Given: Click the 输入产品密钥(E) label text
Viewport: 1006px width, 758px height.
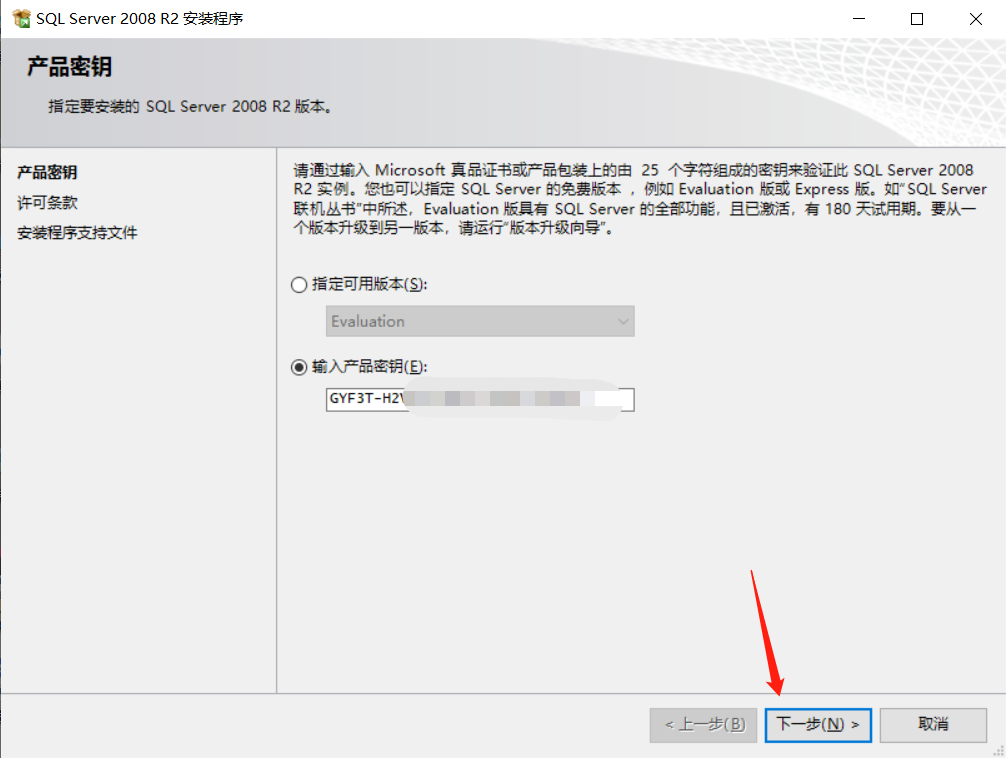Looking at the screenshot, I should click(370, 366).
